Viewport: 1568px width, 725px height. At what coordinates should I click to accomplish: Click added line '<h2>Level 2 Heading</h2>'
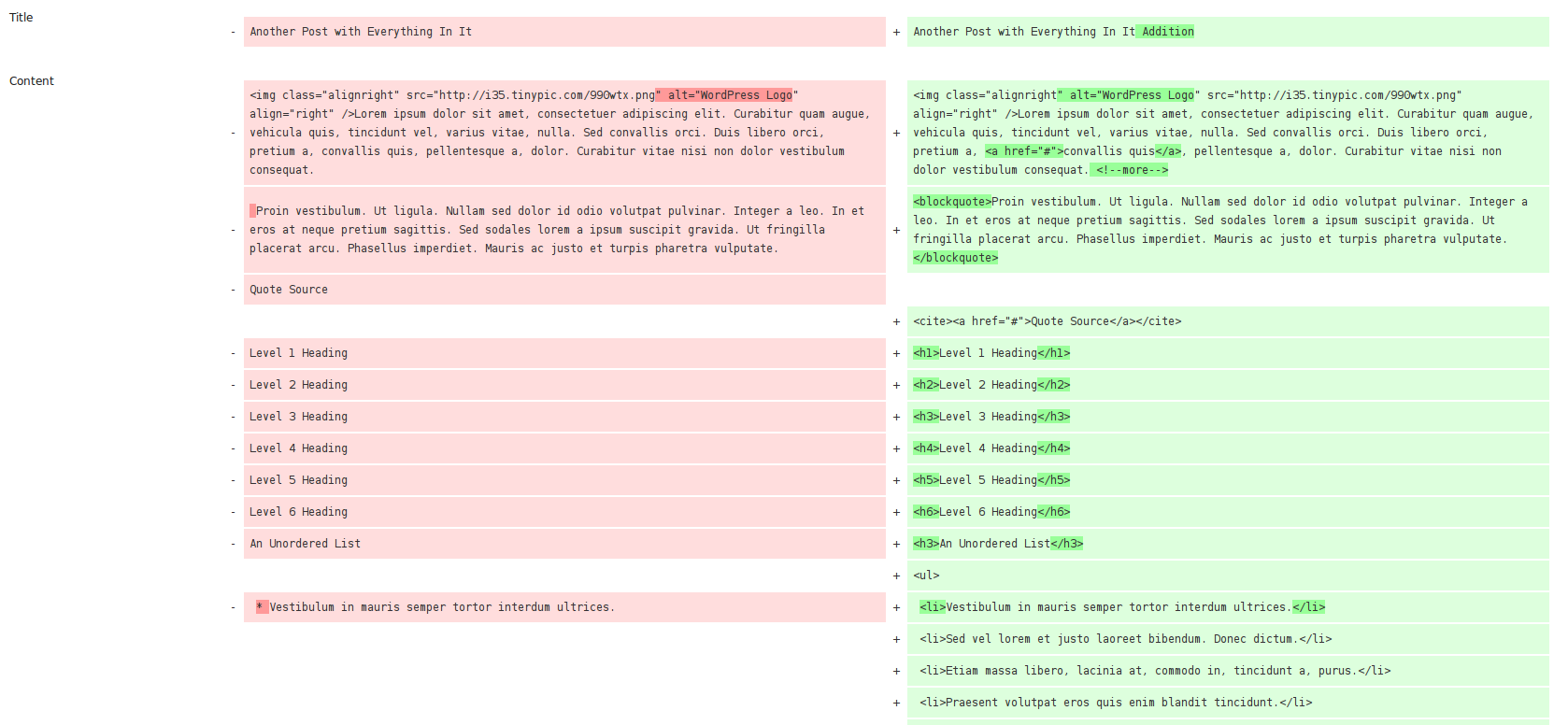pyautogui.click(x=1228, y=385)
